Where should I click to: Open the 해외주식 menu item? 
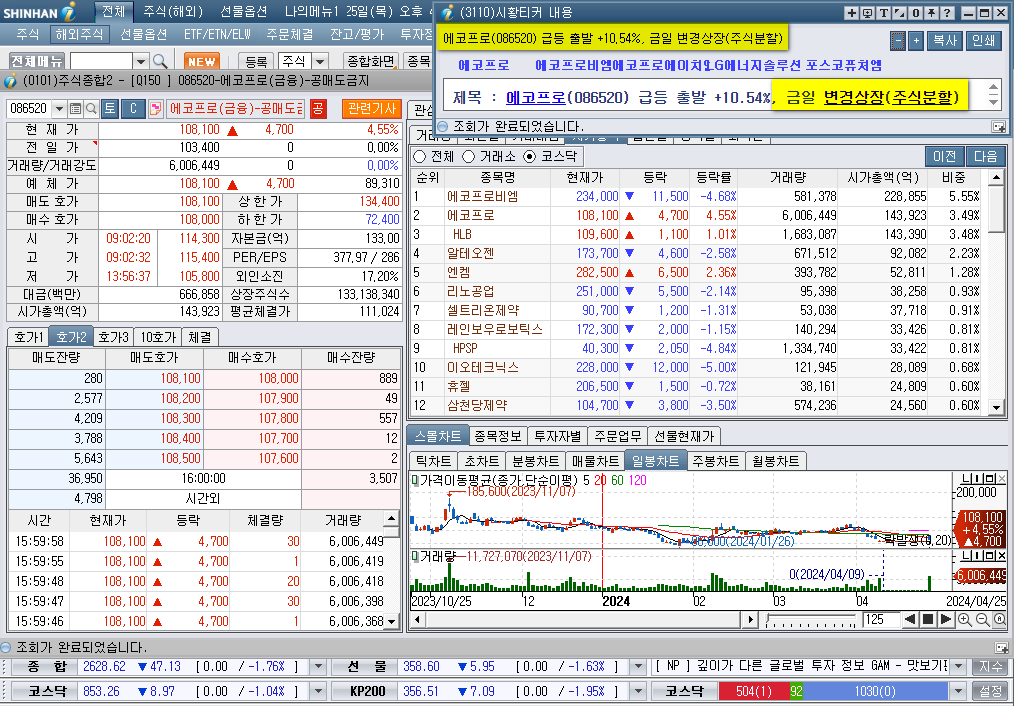(x=78, y=34)
